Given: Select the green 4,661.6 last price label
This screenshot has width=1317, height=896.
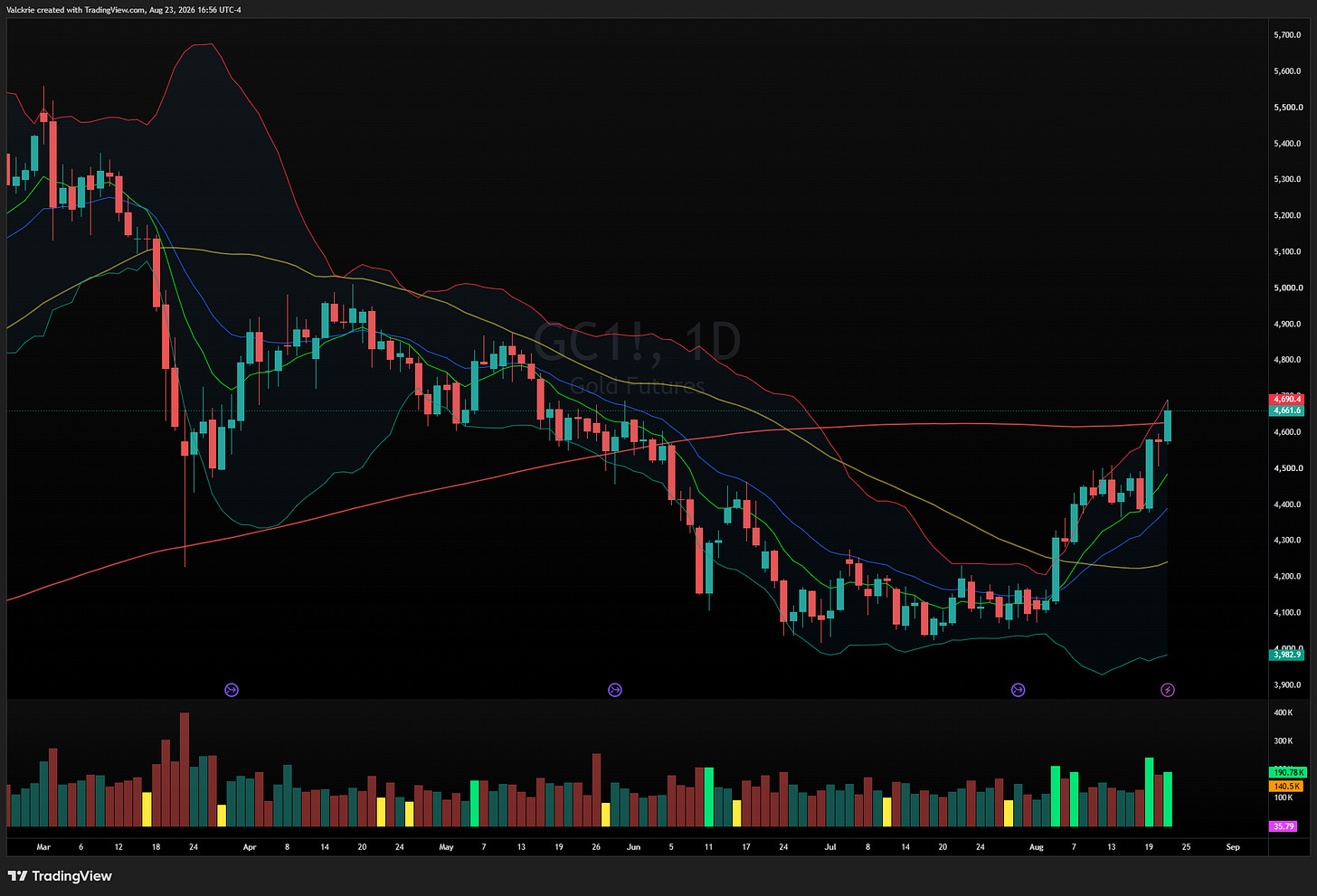Looking at the screenshot, I should [1286, 410].
